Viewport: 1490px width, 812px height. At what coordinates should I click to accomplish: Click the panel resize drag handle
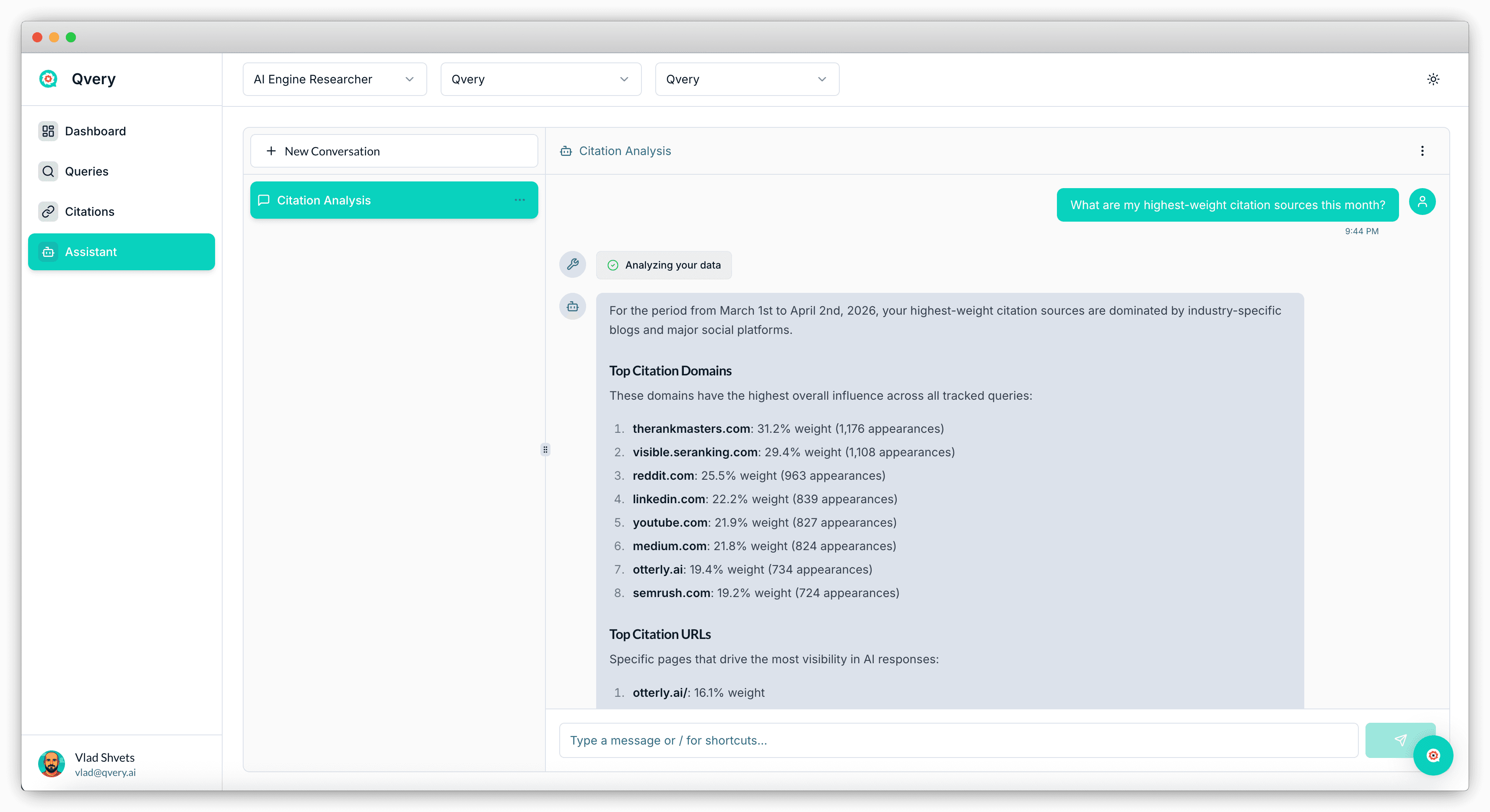click(545, 450)
